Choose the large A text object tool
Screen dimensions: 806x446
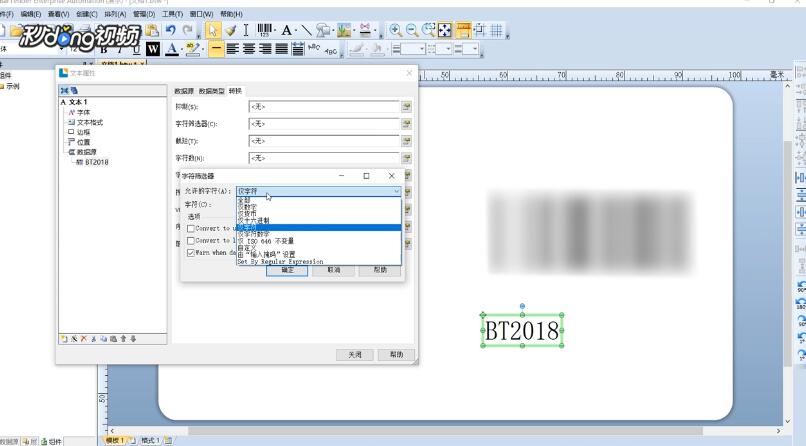[x=286, y=31]
